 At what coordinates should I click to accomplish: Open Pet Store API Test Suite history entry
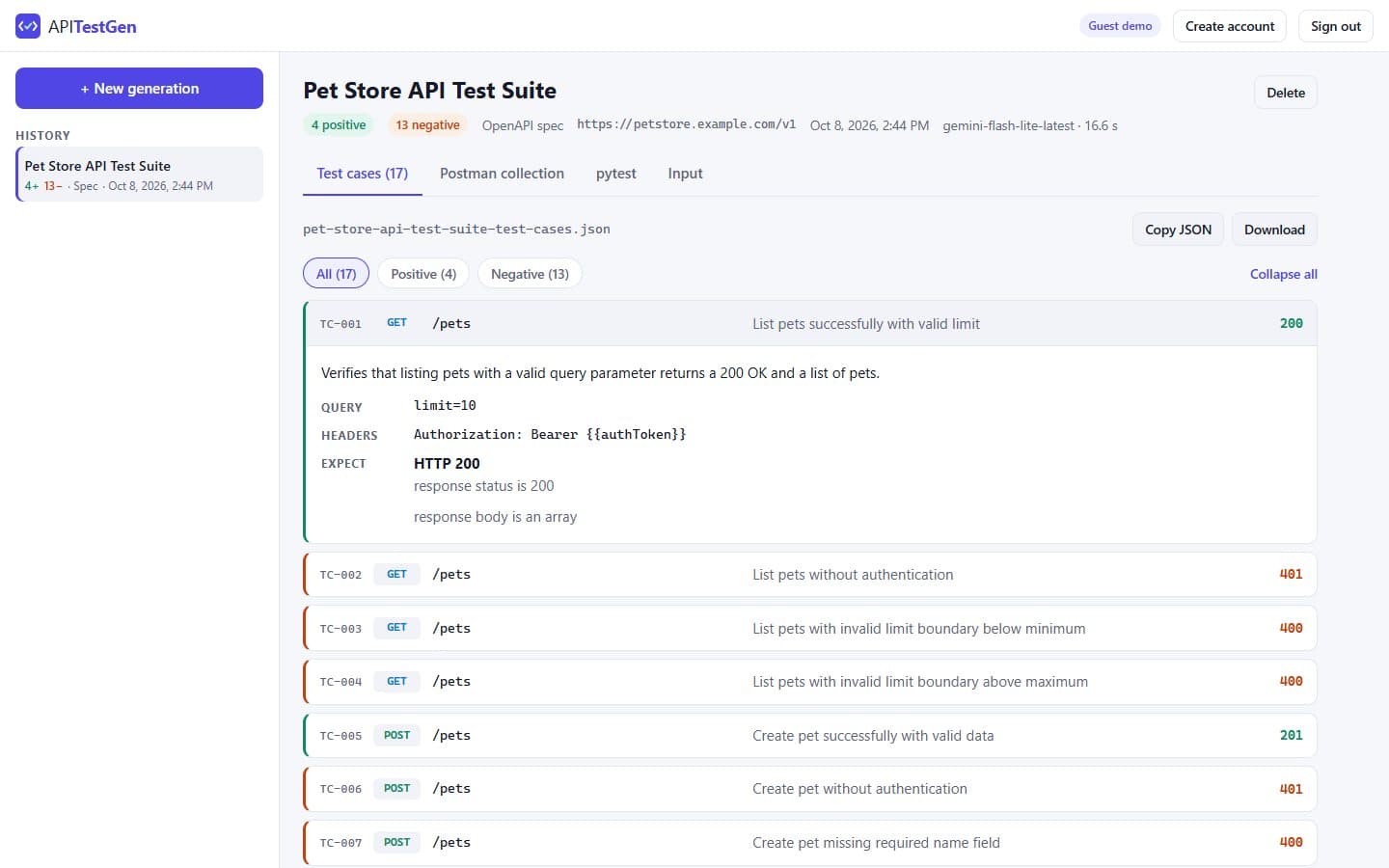coord(139,175)
